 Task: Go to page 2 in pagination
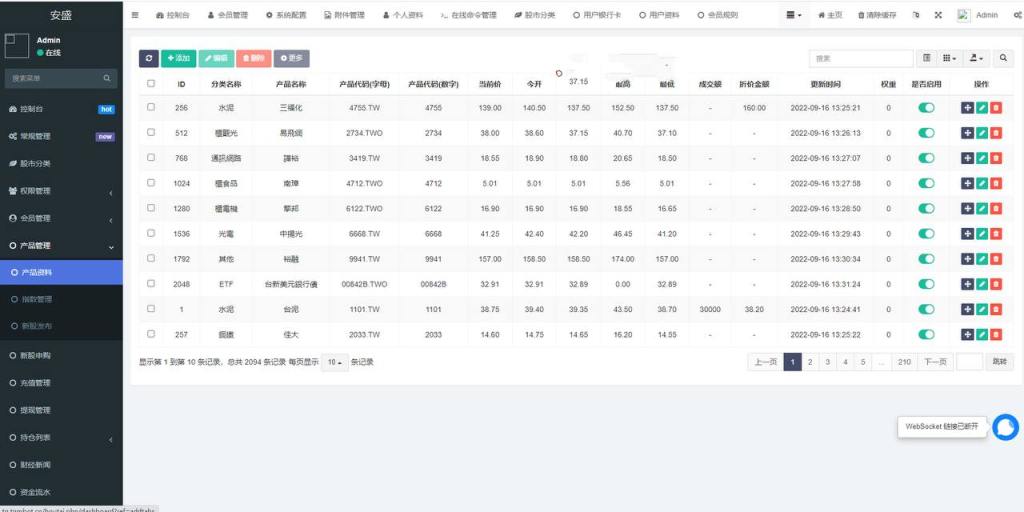coord(810,362)
